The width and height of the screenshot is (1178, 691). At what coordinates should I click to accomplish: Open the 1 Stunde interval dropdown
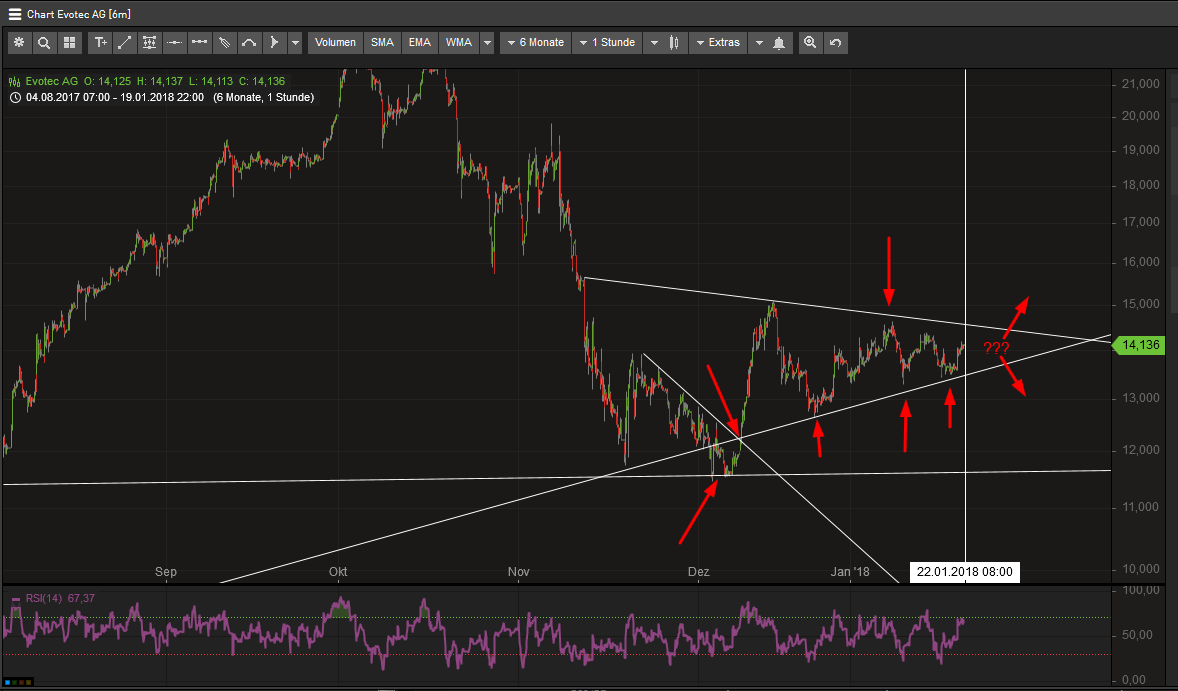tap(607, 43)
